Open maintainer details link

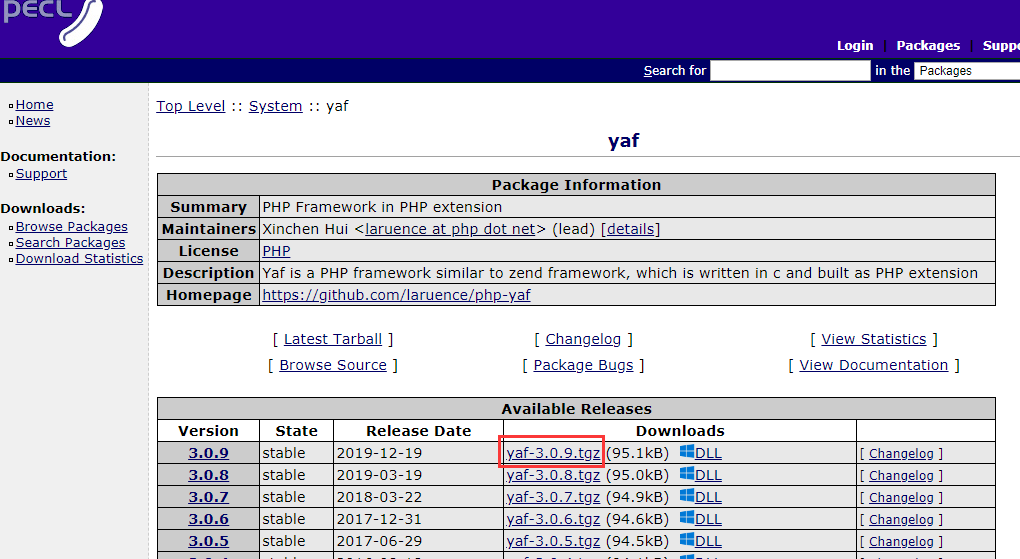(x=630, y=229)
